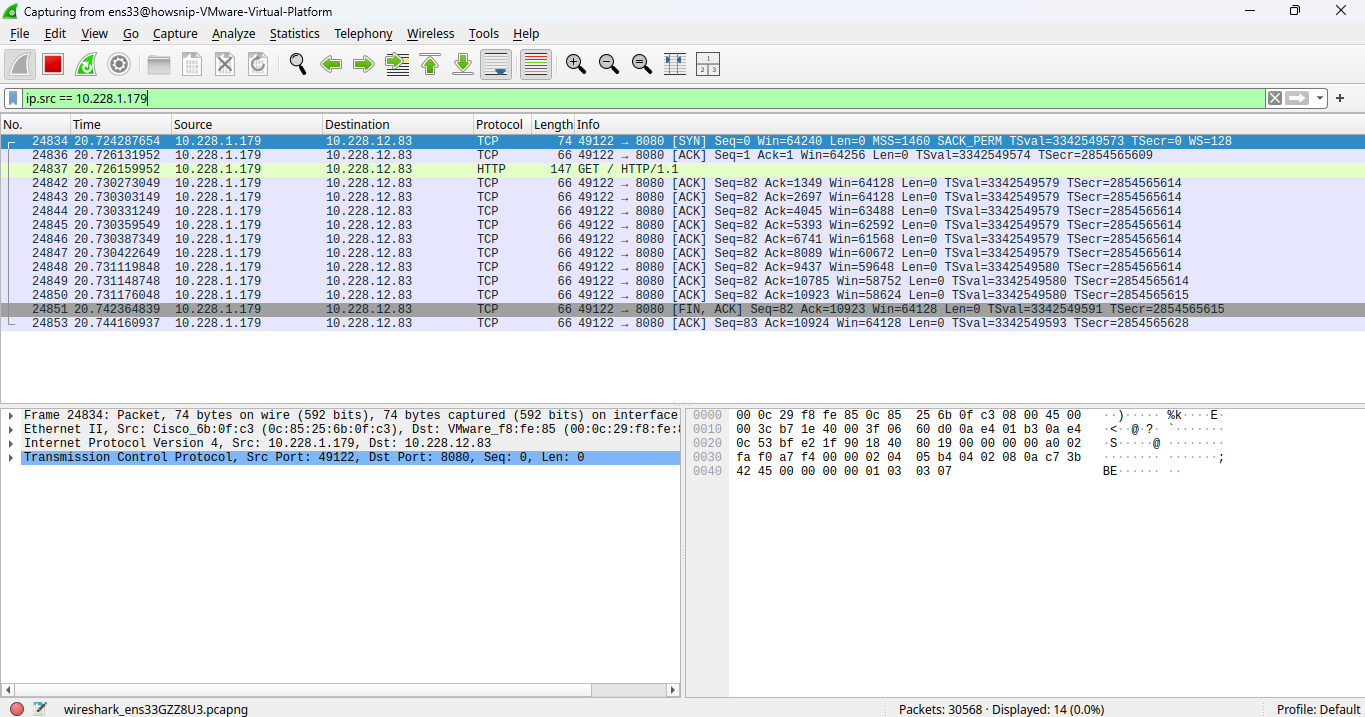Zoom out main window text
Viewport: 1365px width, 717px height.
(608, 64)
